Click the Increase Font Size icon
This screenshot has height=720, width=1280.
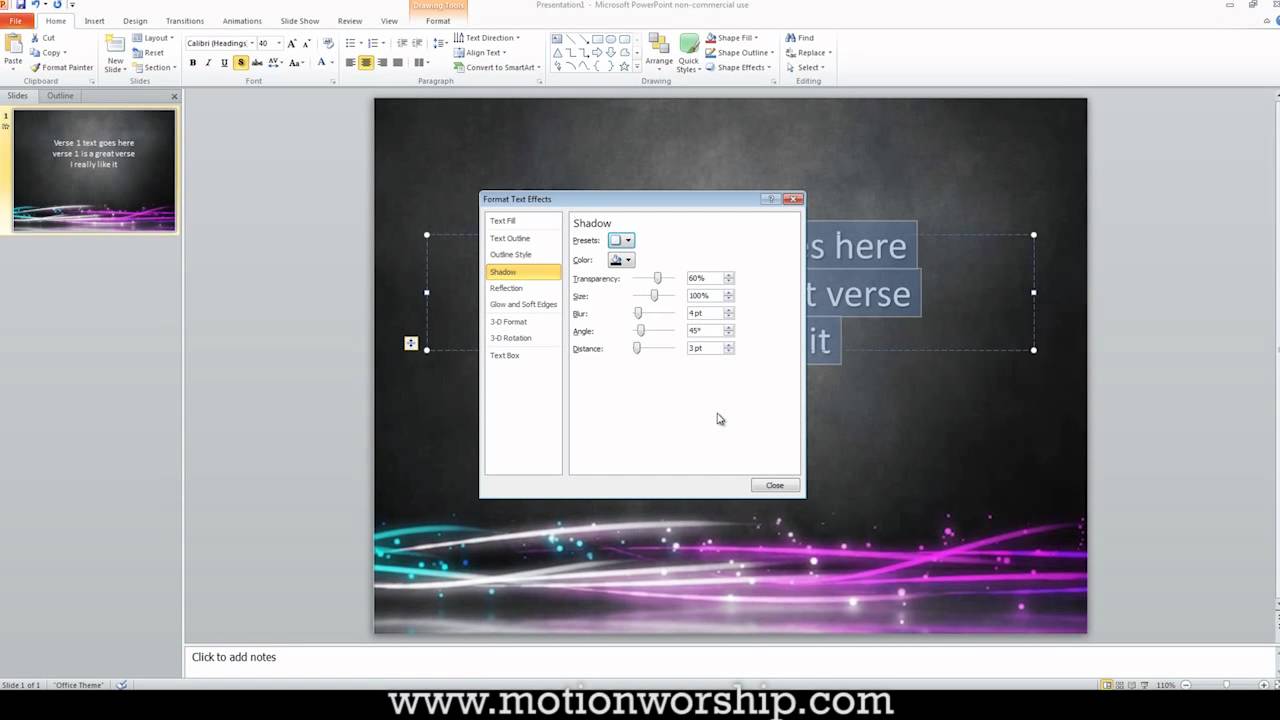[x=292, y=43]
